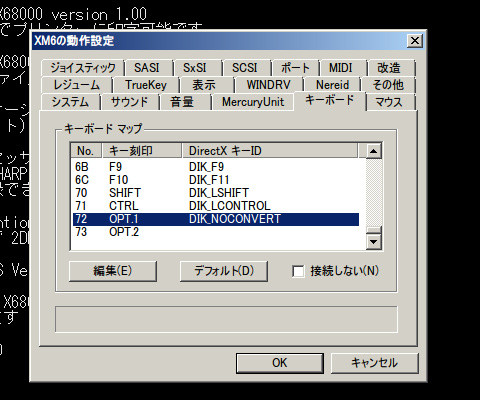
Task: Click the keyboard map scroll-up arrow
Action: click(x=373, y=151)
